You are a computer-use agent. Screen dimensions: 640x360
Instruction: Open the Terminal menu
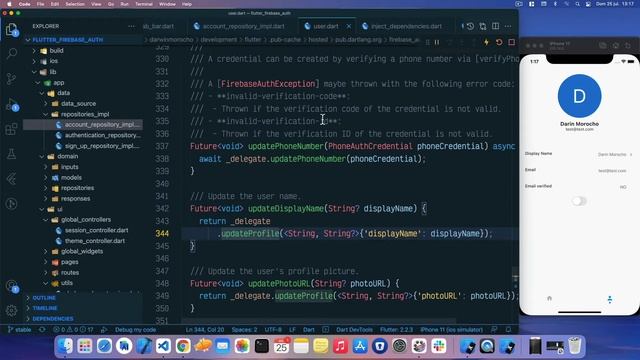pyautogui.click(x=144, y=4)
